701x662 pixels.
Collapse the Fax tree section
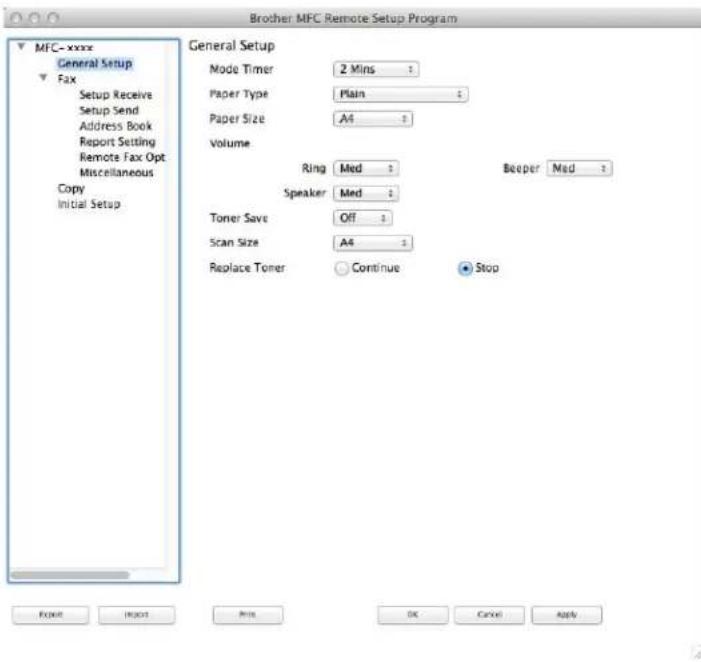pyautogui.click(x=43, y=78)
